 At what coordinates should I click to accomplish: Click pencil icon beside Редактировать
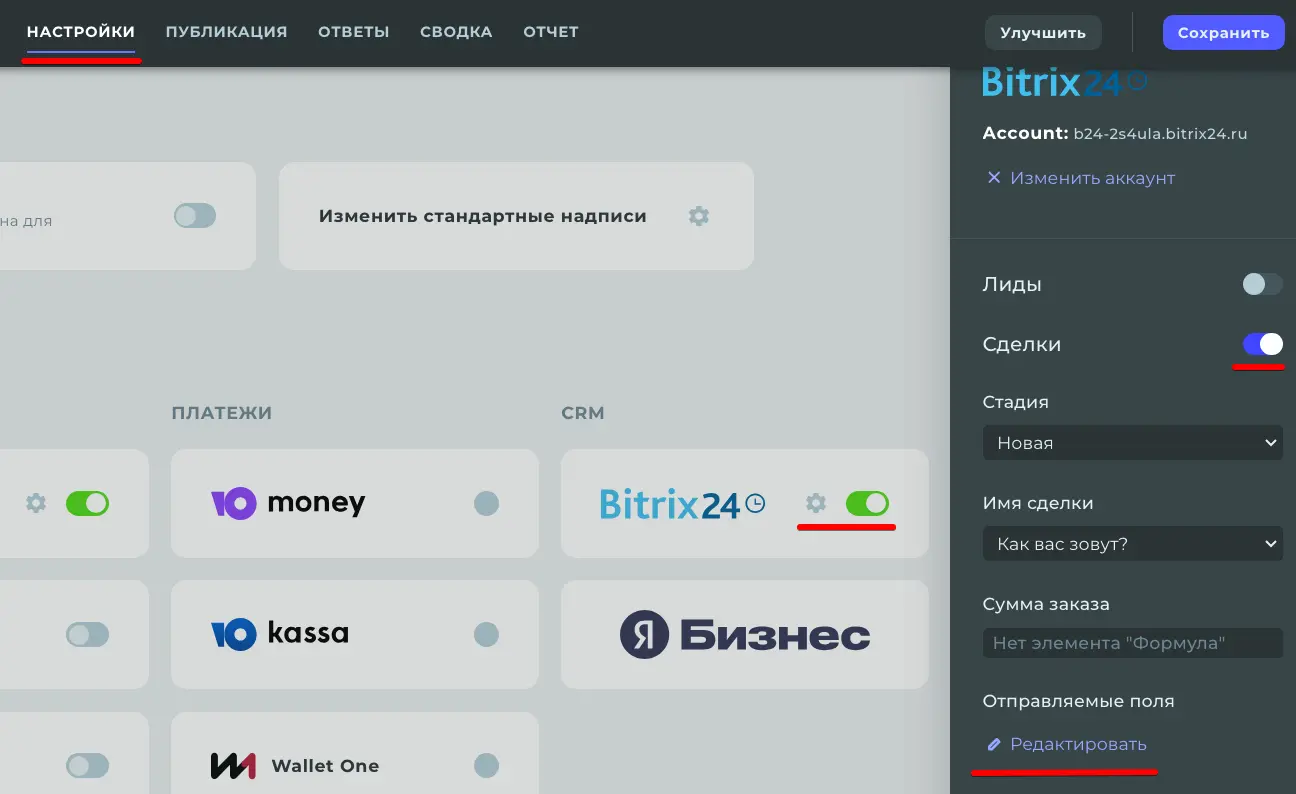tap(993, 745)
